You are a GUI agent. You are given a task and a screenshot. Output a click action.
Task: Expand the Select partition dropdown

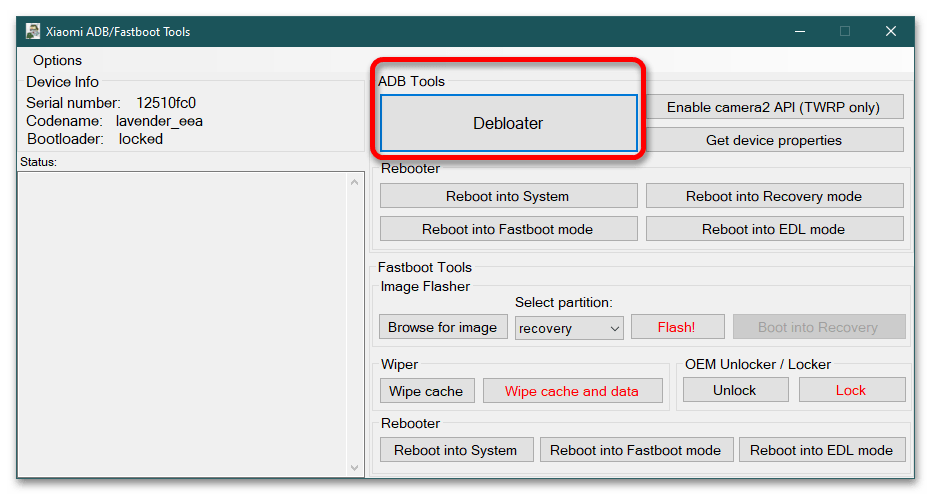(x=569, y=328)
